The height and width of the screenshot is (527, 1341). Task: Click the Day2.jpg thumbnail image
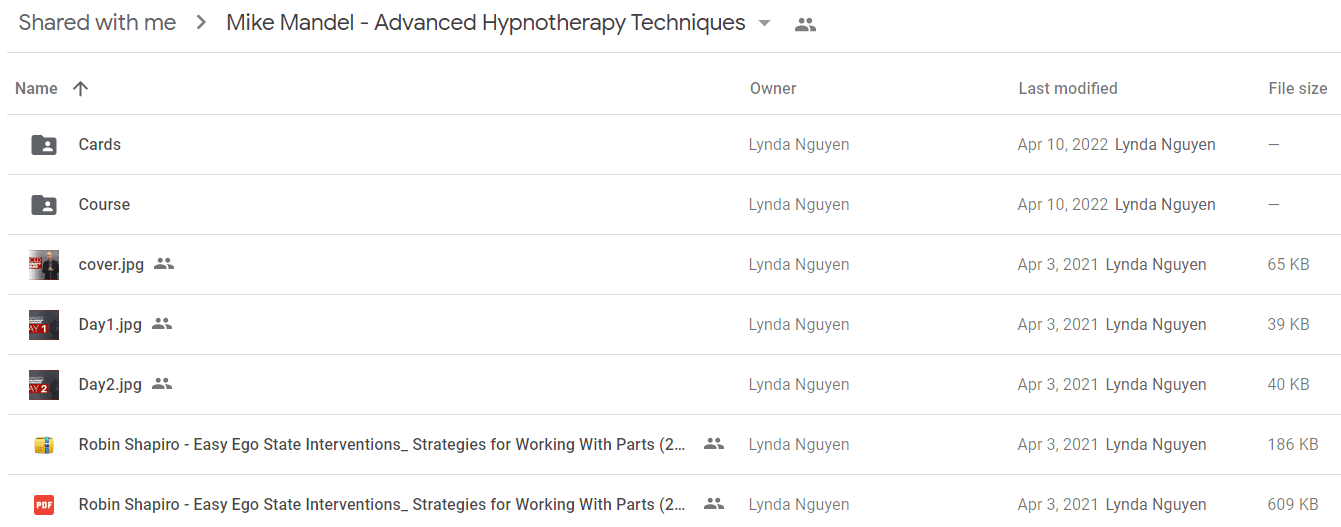pos(44,385)
